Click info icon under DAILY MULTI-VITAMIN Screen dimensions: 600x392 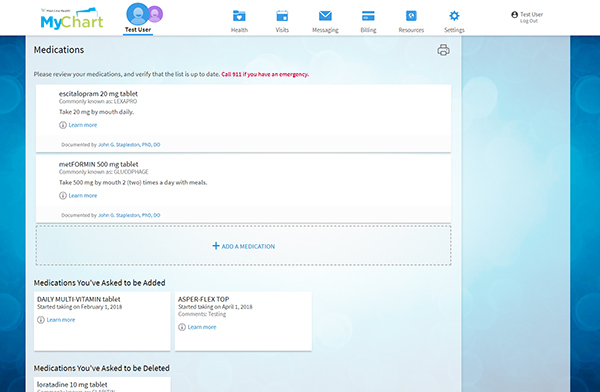pos(41,320)
